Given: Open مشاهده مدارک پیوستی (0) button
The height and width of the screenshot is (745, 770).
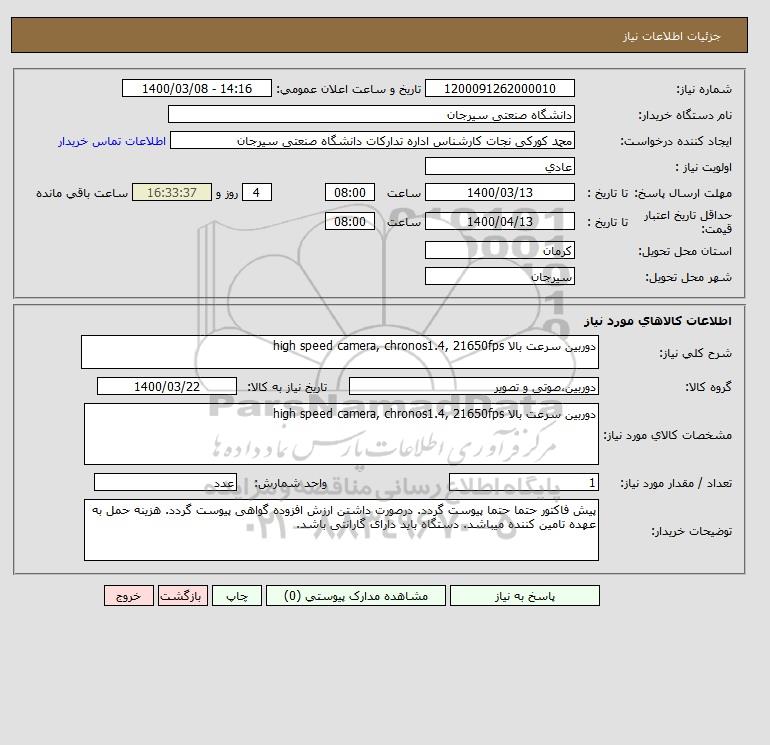Looking at the screenshot, I should [356, 596].
